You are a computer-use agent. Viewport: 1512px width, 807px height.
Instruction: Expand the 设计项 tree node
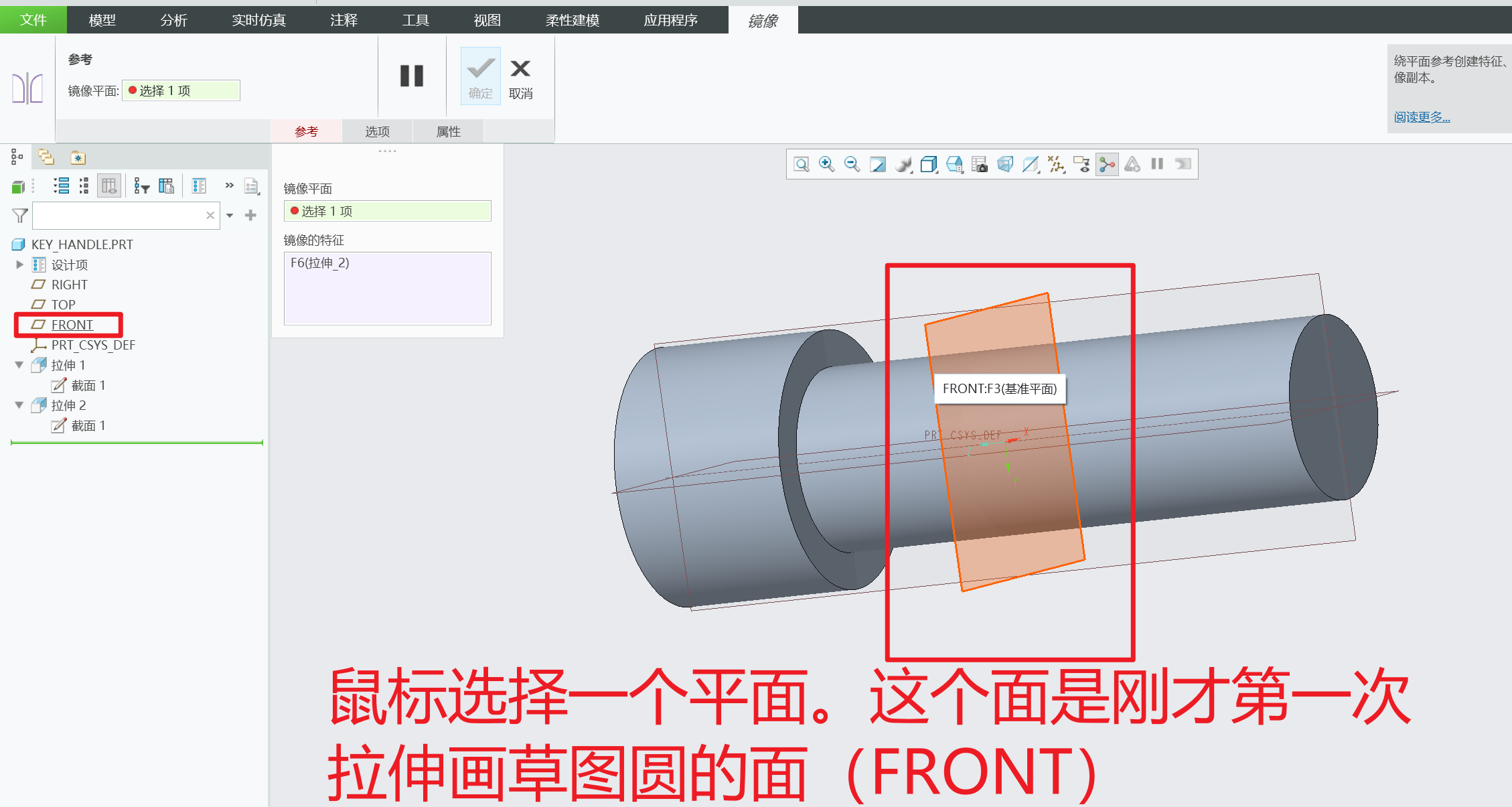coord(19,265)
